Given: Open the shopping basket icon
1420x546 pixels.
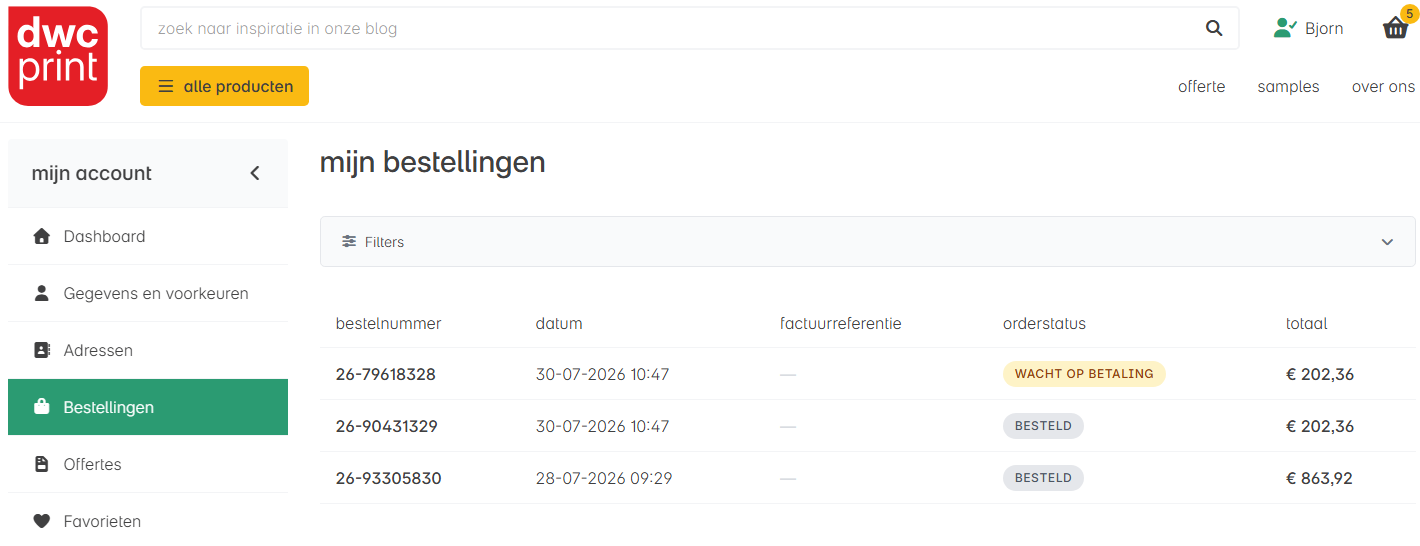Looking at the screenshot, I should tap(1395, 28).
